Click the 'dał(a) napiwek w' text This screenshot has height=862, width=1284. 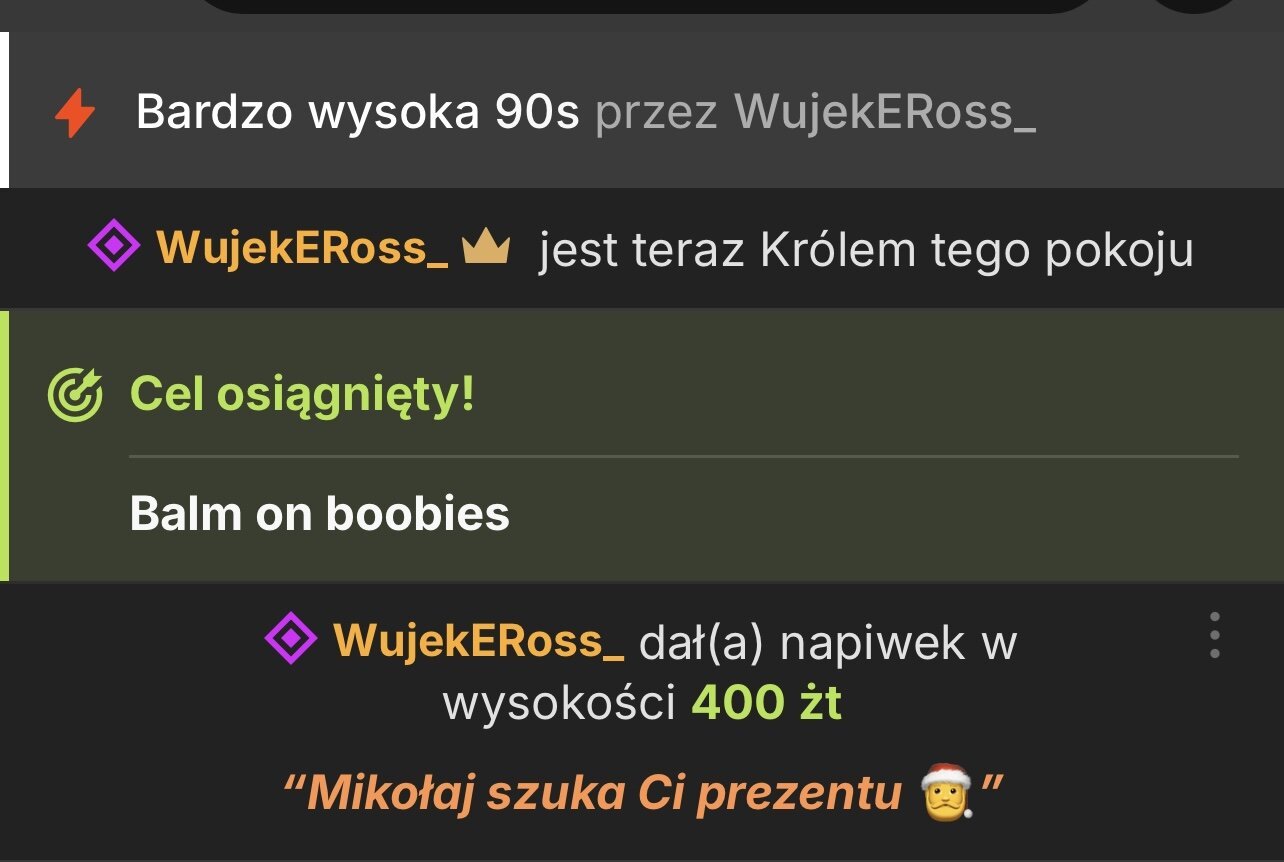point(828,643)
